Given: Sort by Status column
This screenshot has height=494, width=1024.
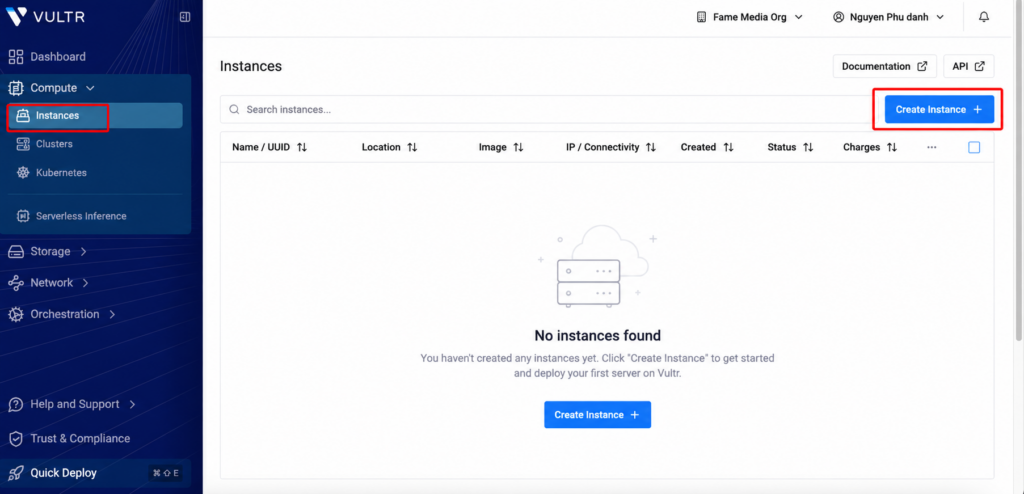Looking at the screenshot, I should 790,148.
